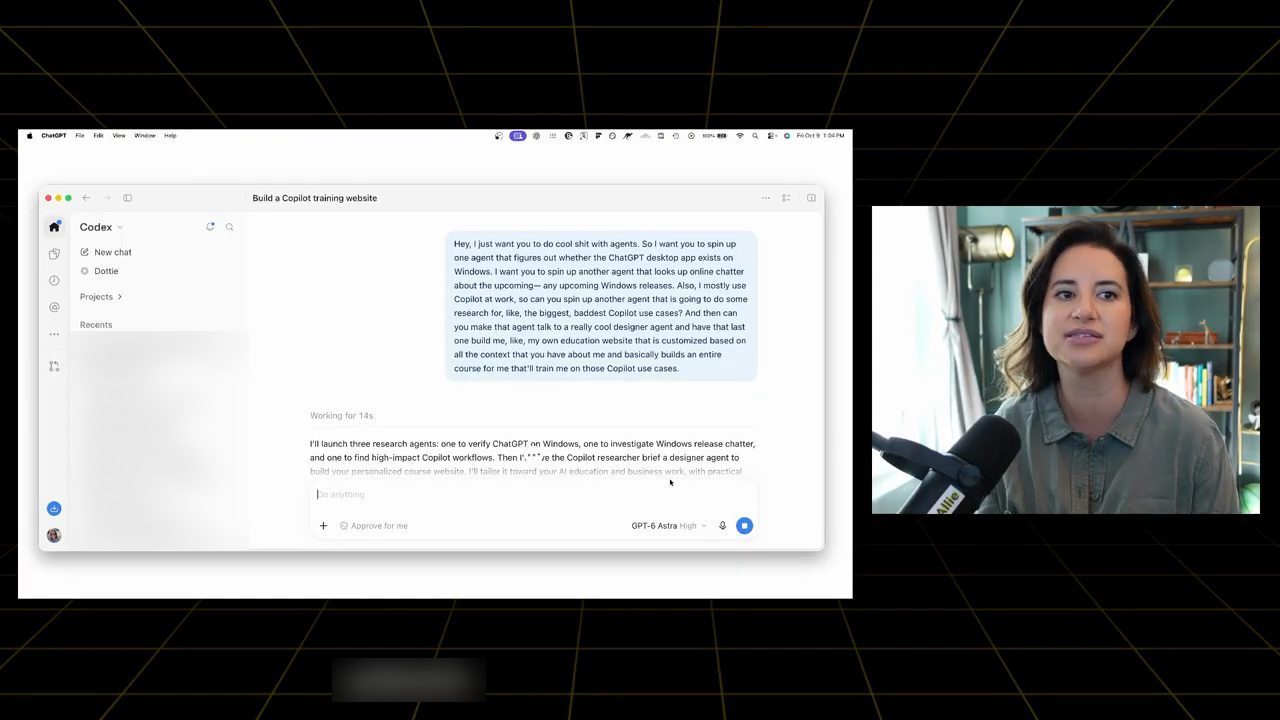Open the Window menu
This screenshot has width=1280, height=720.
[145, 136]
